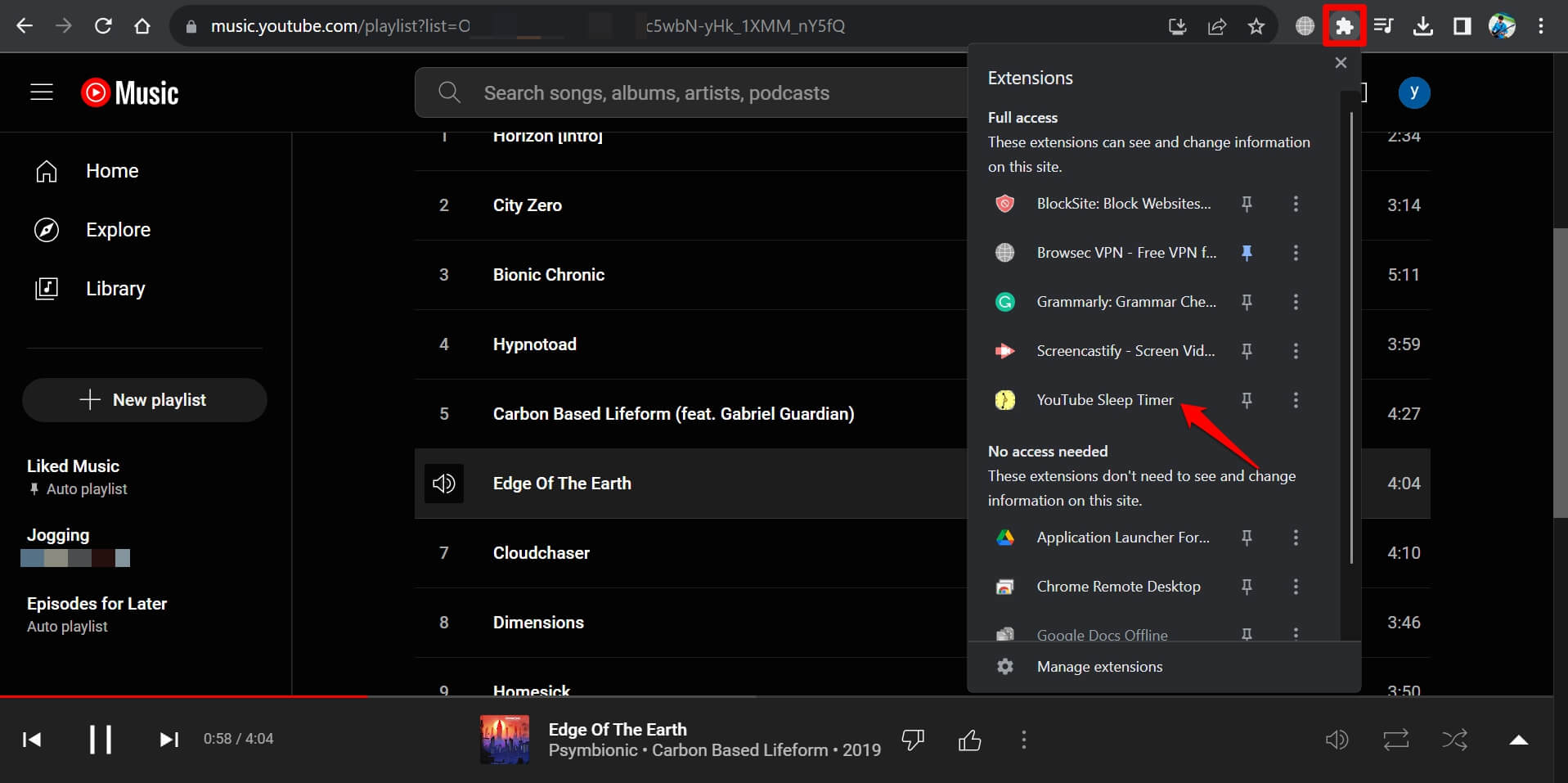Open browser media controls icon
1568x783 pixels.
pos(1384,26)
